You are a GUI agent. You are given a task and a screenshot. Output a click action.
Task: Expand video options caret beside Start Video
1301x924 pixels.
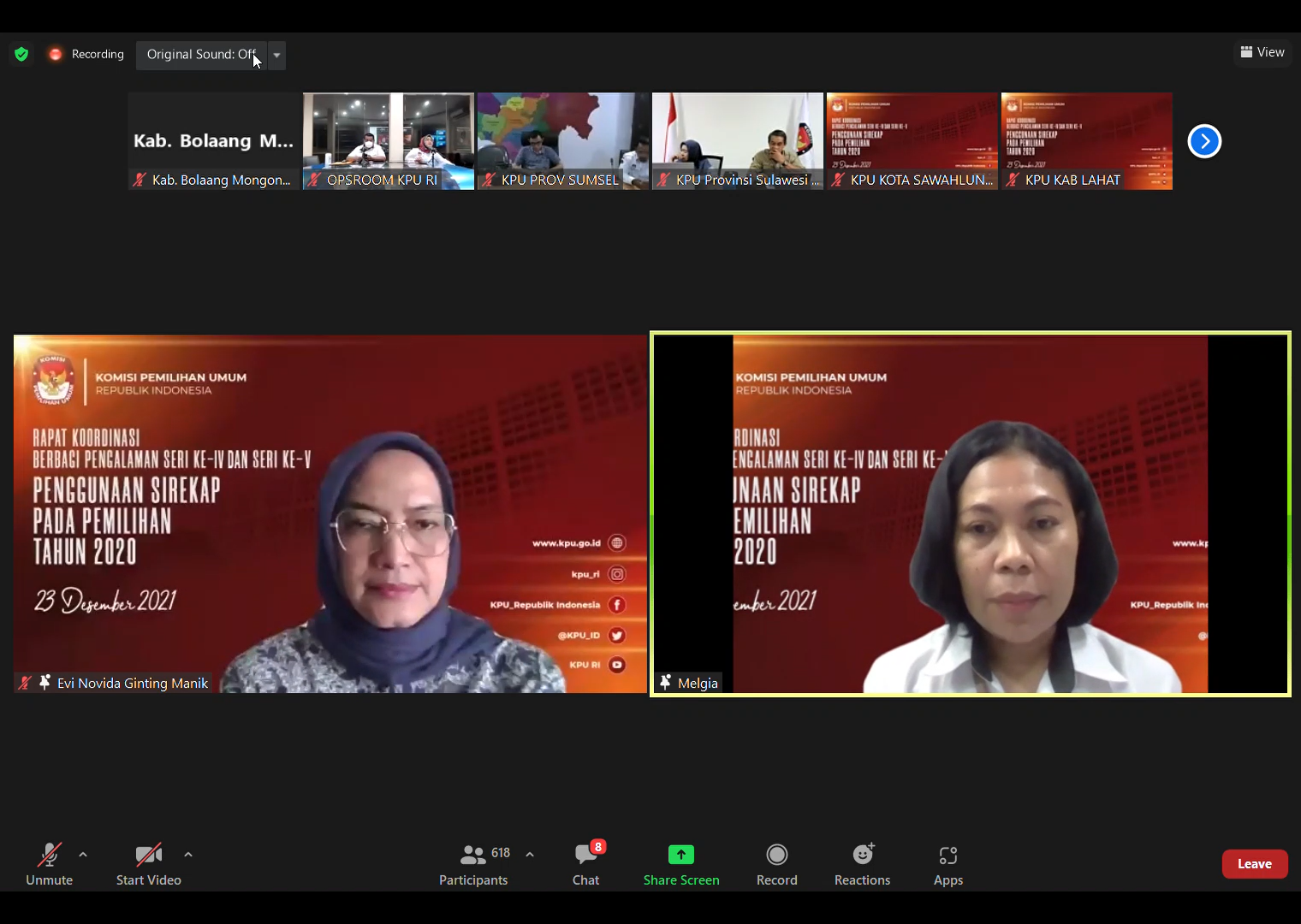click(188, 855)
